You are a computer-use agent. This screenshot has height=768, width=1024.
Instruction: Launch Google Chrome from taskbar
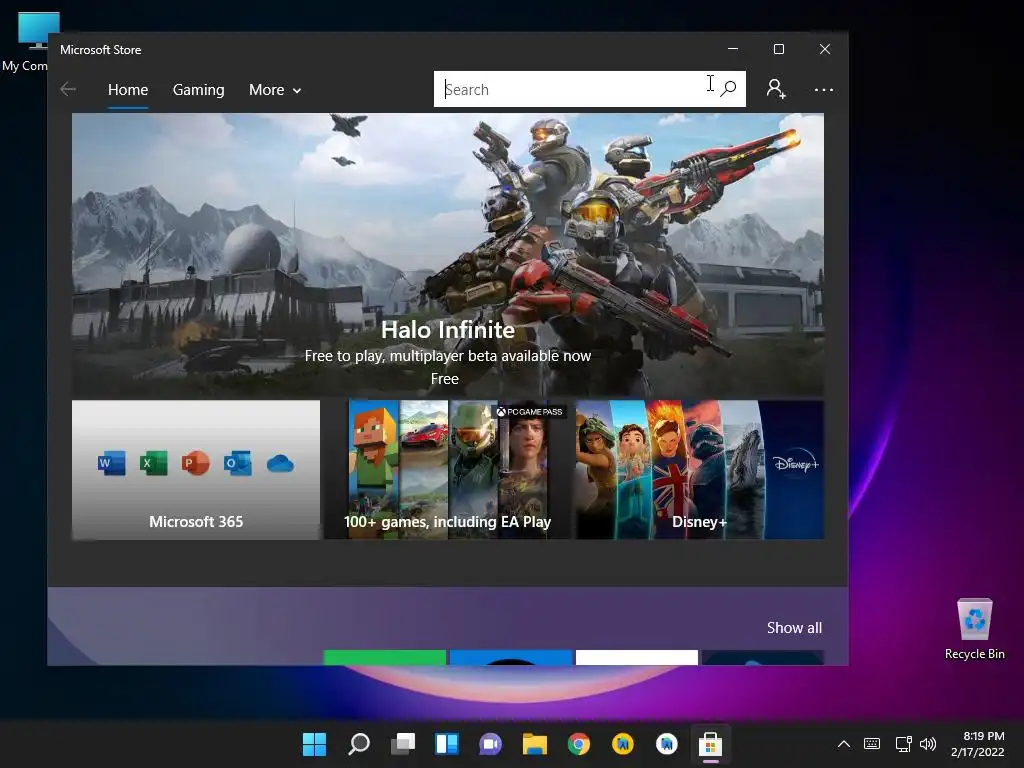tap(579, 744)
